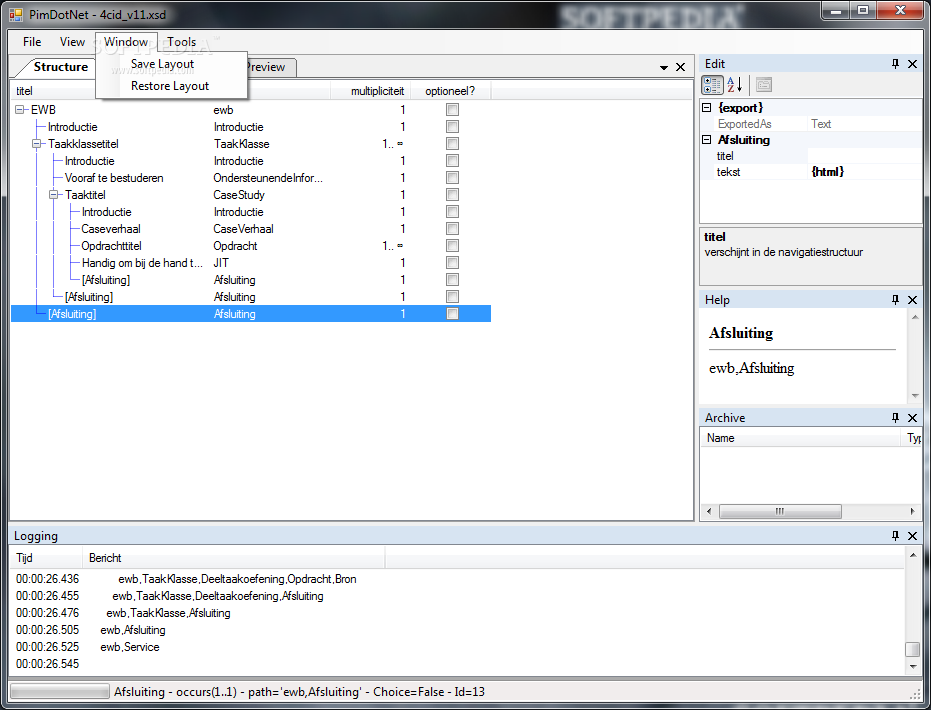Image resolution: width=931 pixels, height=710 pixels.
Task: Click Logging scrollbar up arrow
Action: [x=913, y=556]
